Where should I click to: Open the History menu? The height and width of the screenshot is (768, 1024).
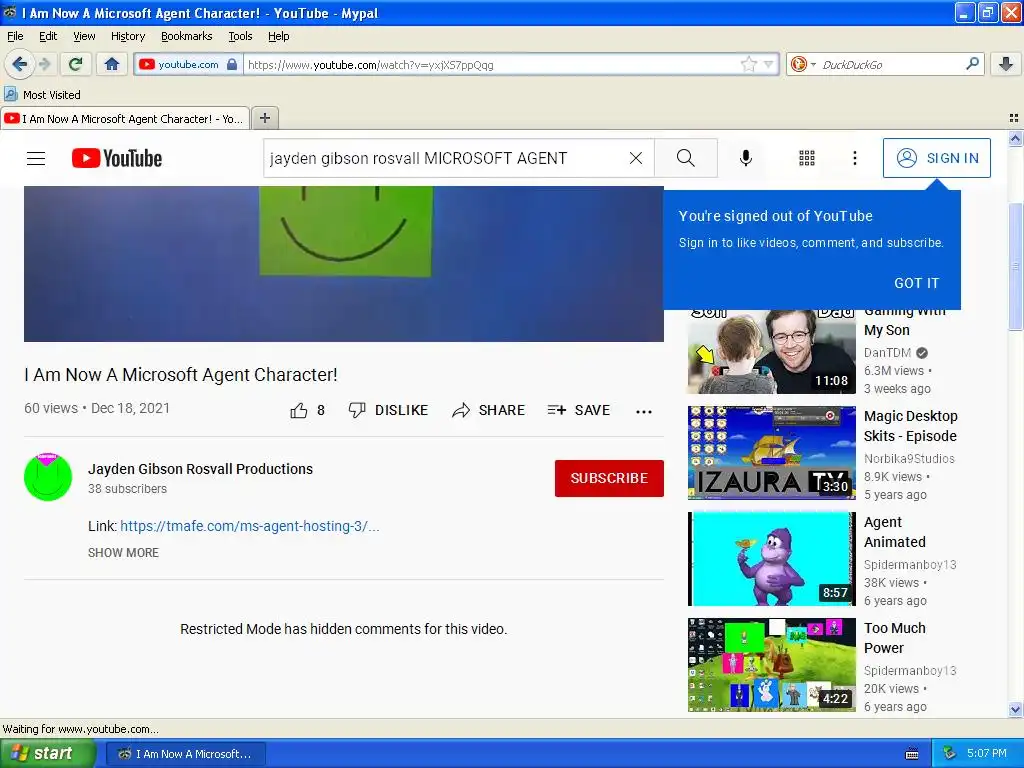tap(128, 36)
